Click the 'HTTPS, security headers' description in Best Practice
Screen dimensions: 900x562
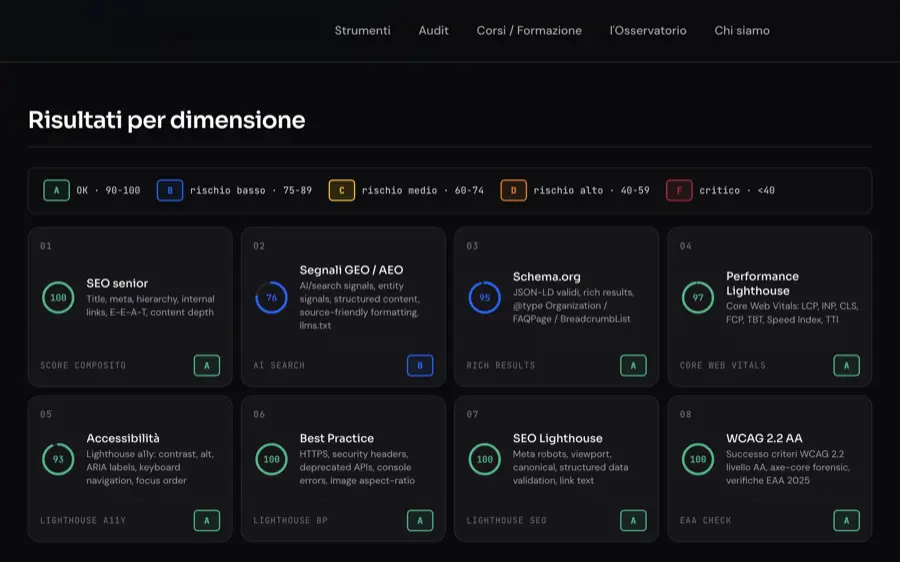tap(357, 467)
